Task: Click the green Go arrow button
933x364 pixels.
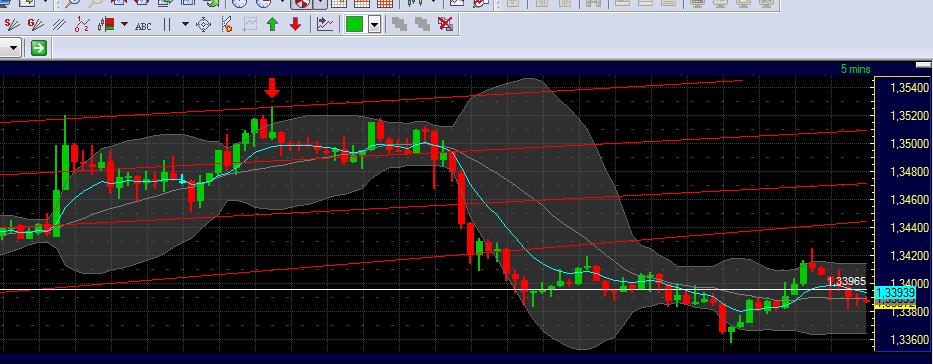Action: click(39, 48)
